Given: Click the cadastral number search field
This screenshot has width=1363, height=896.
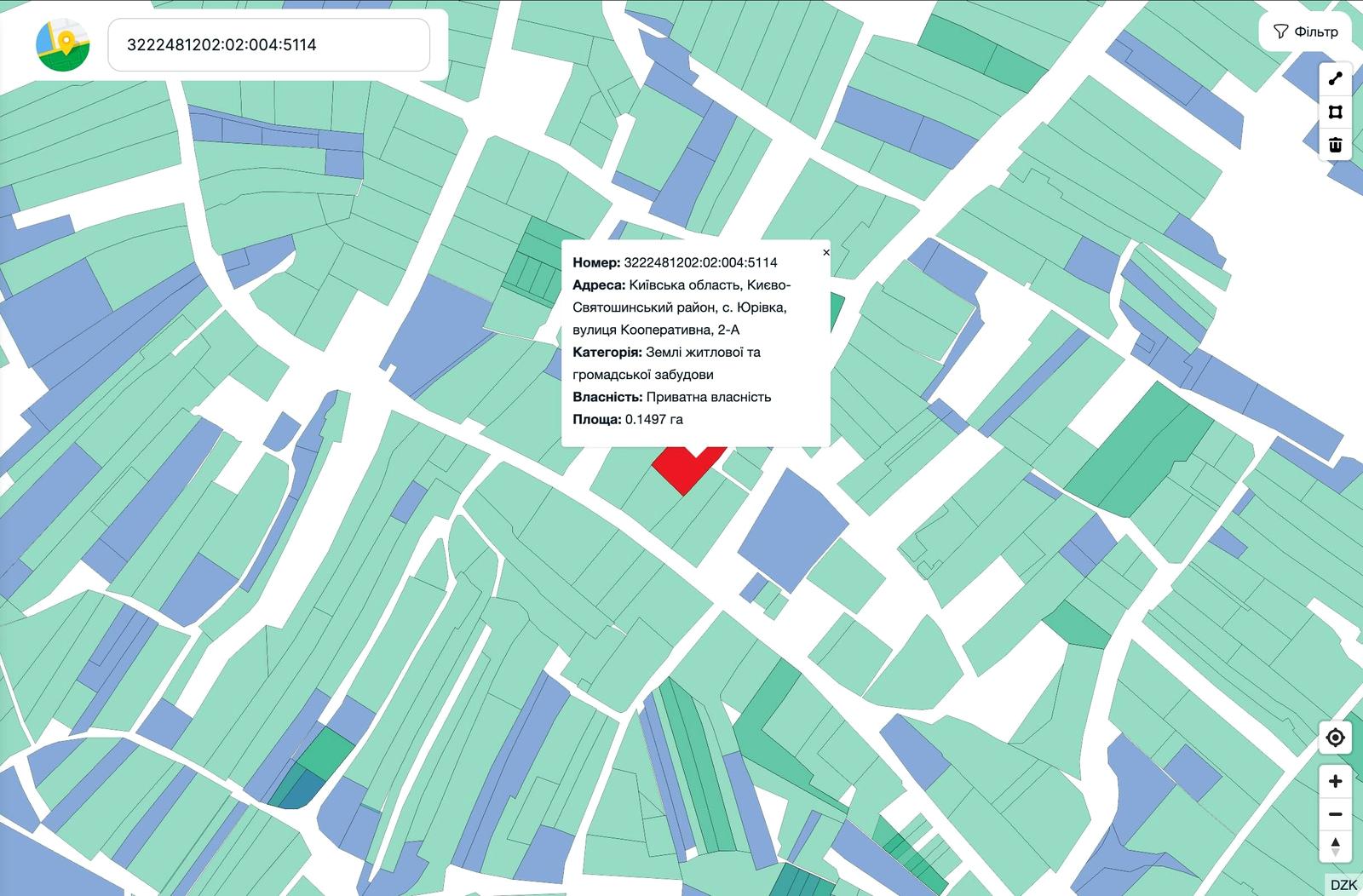Looking at the screenshot, I should coord(268,45).
